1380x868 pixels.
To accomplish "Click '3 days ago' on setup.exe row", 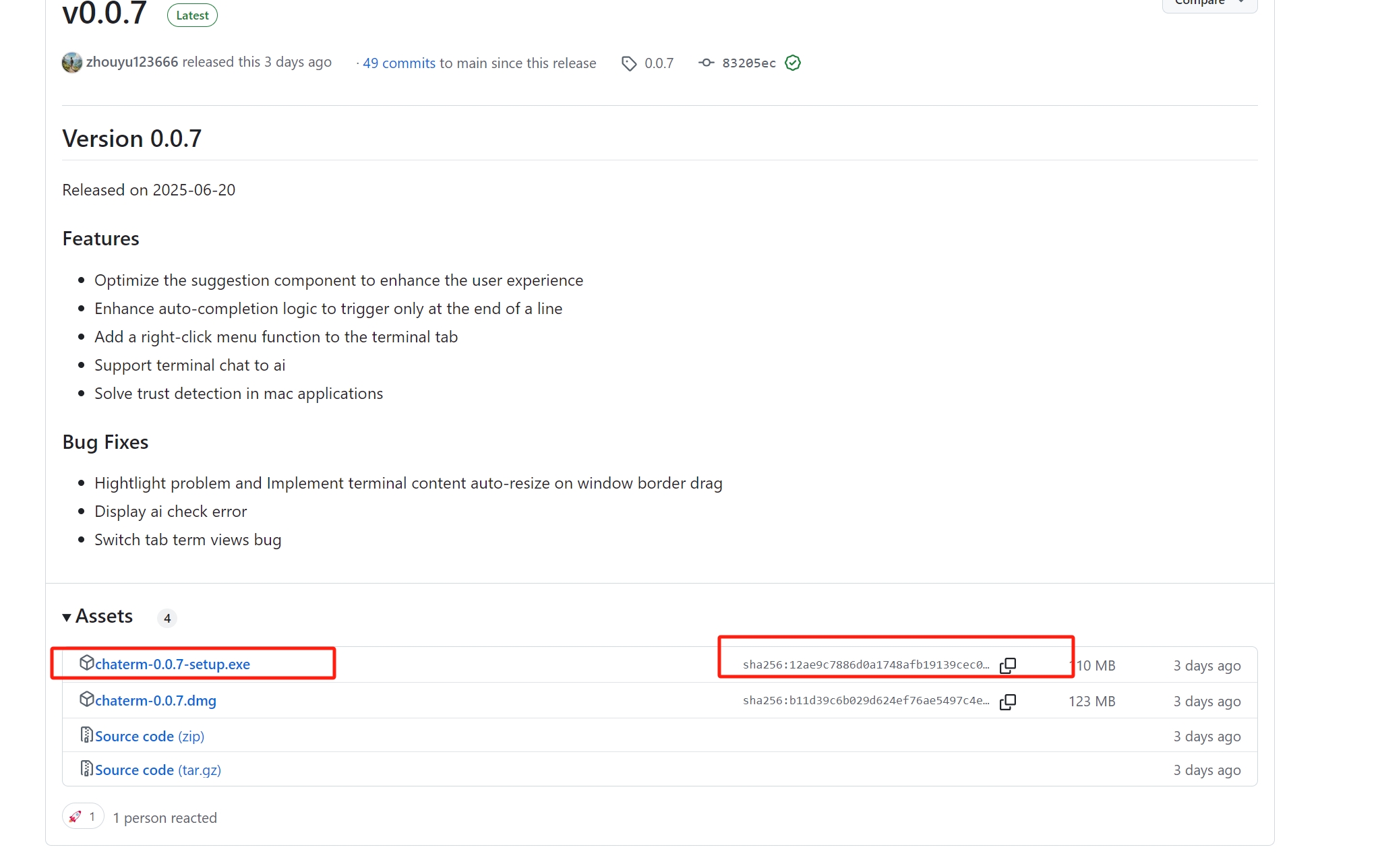I will [1207, 666].
